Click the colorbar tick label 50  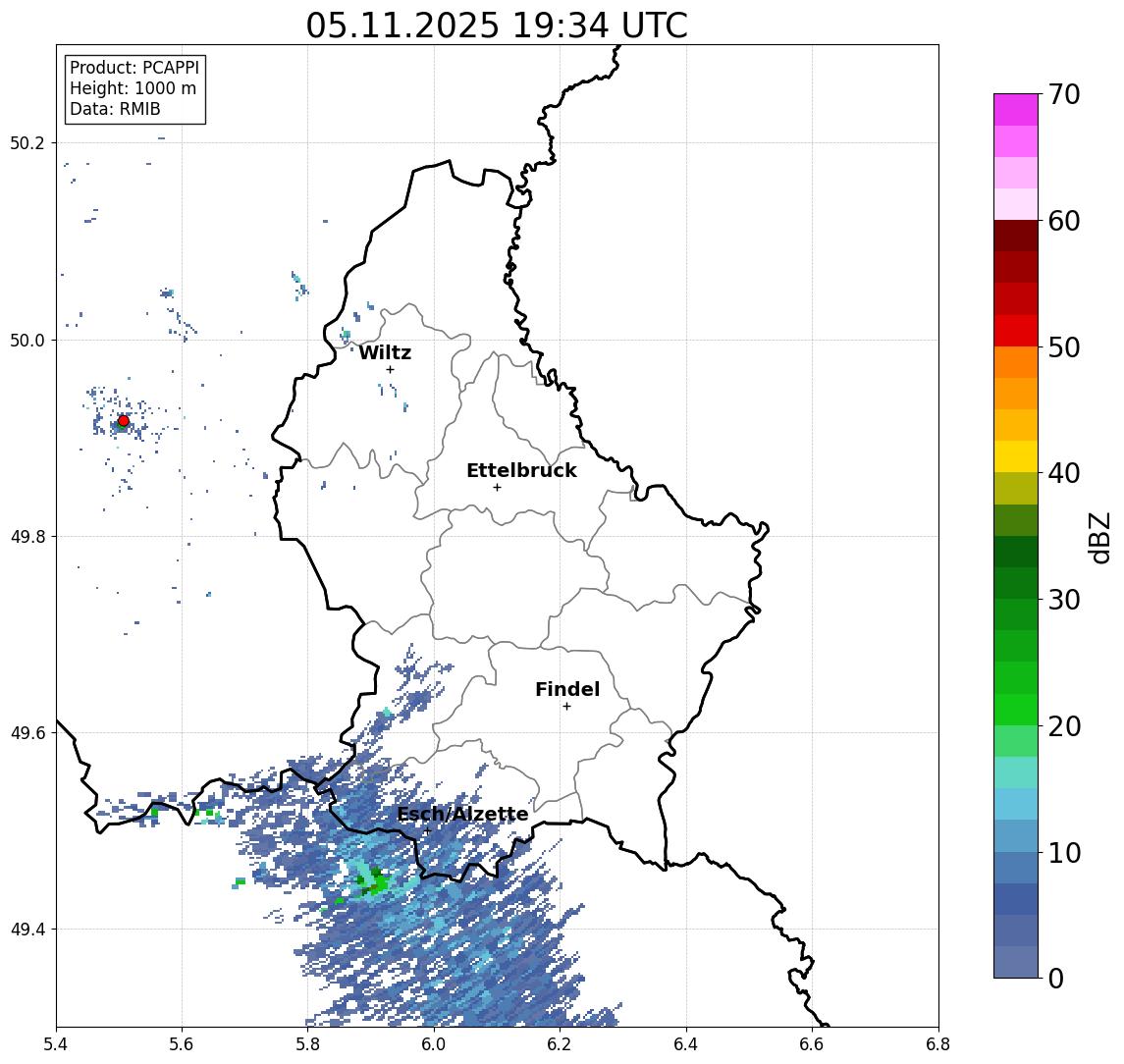pos(1064,347)
